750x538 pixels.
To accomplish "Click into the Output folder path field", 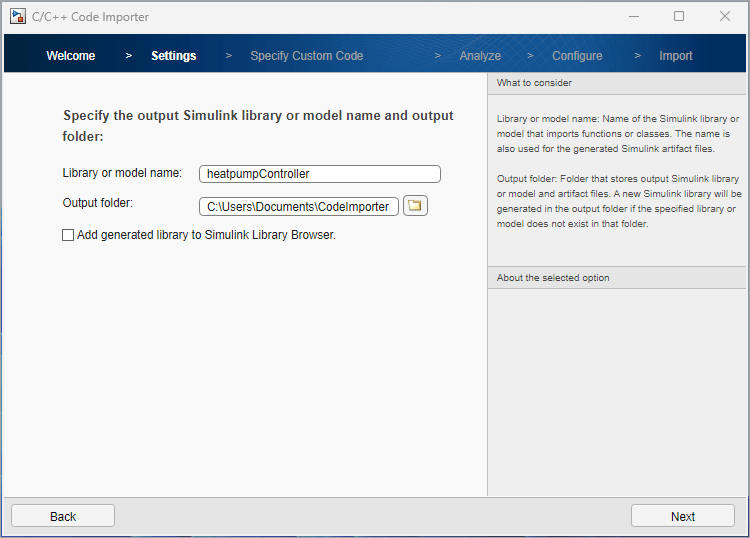I will tap(298, 207).
